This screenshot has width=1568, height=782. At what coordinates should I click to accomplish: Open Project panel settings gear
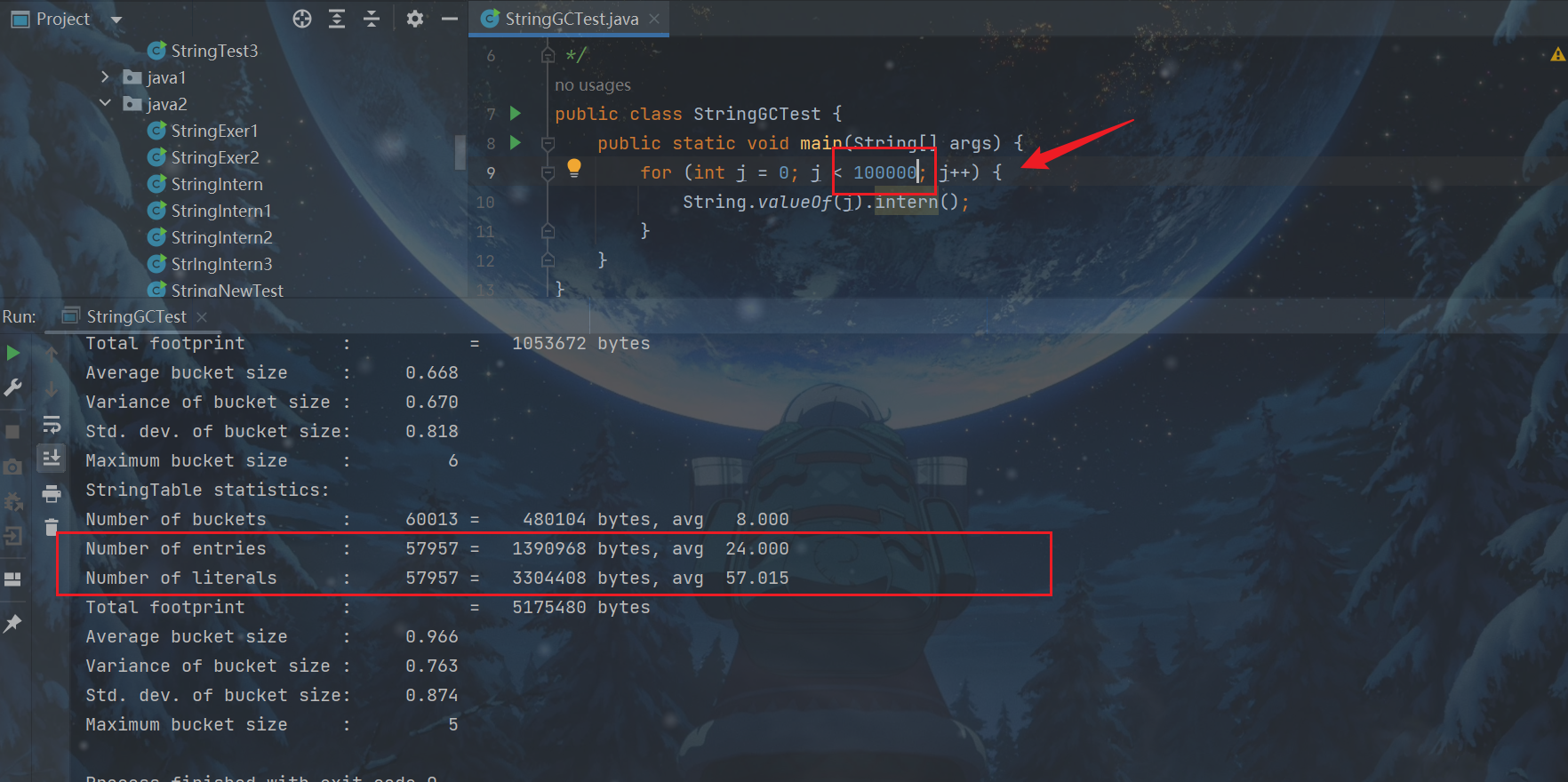(414, 19)
